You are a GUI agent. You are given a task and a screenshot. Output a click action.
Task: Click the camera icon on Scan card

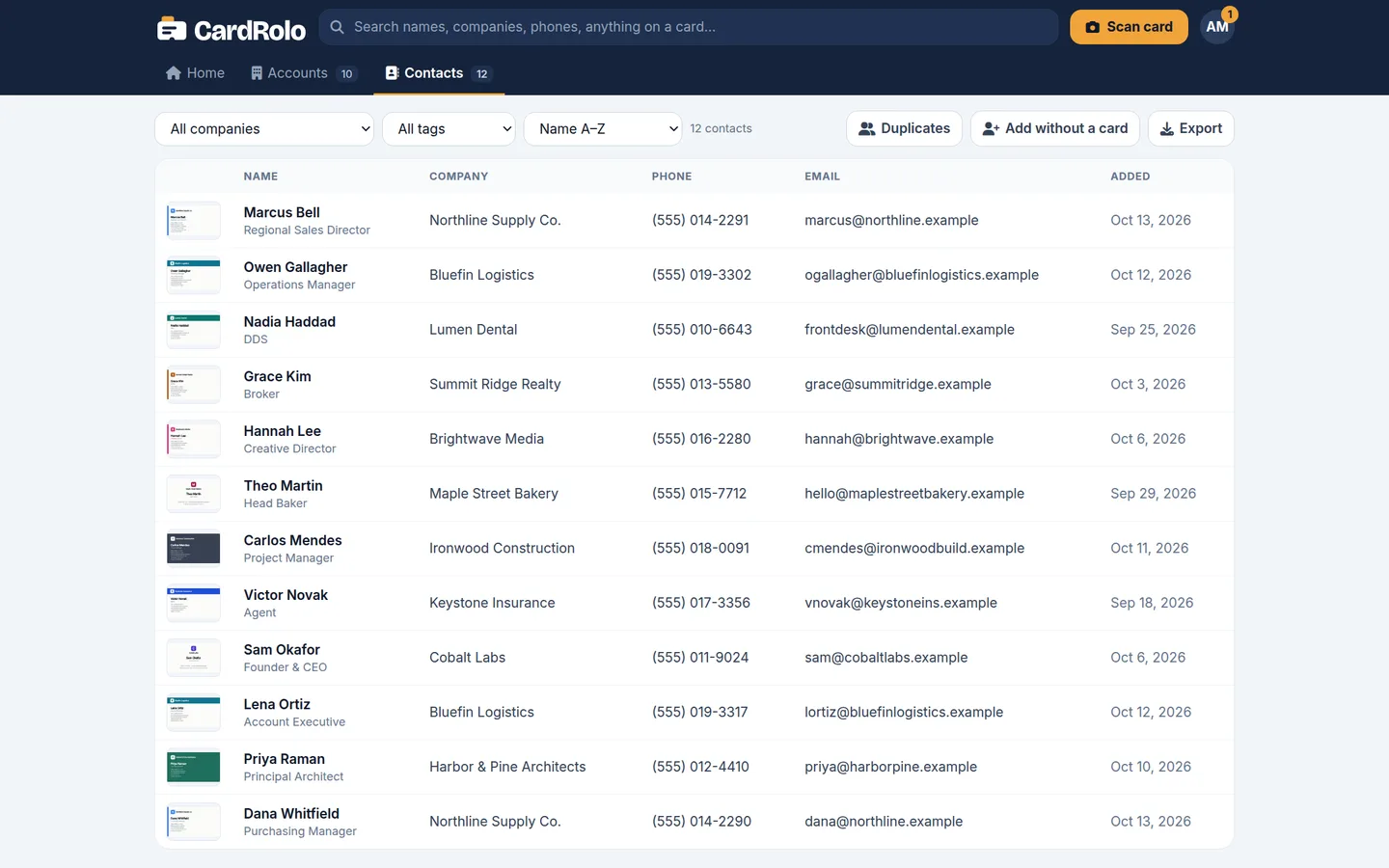1093,27
